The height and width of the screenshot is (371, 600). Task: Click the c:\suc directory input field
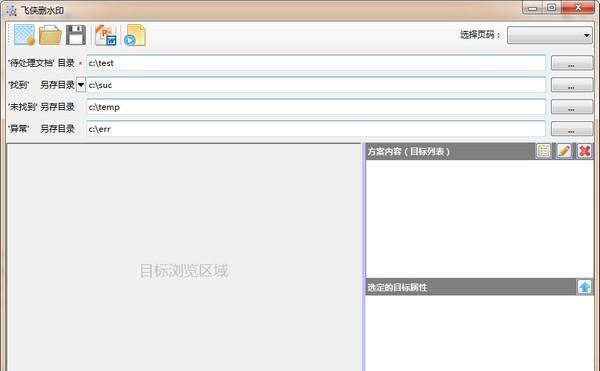pyautogui.click(x=316, y=85)
